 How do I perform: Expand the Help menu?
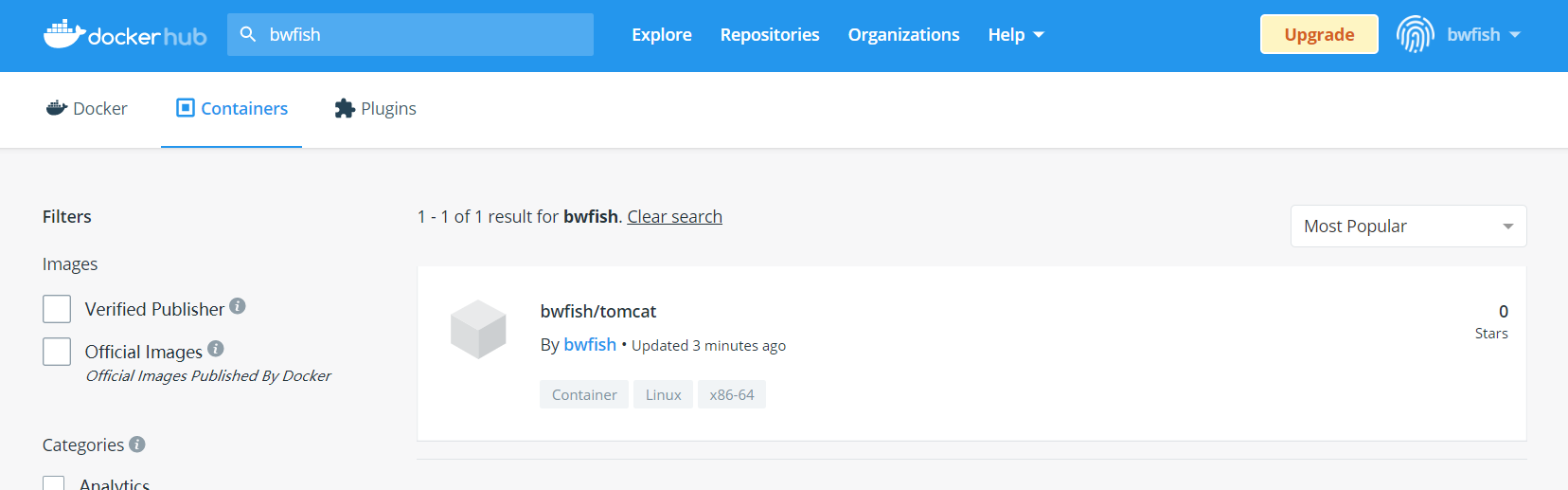1015,35
